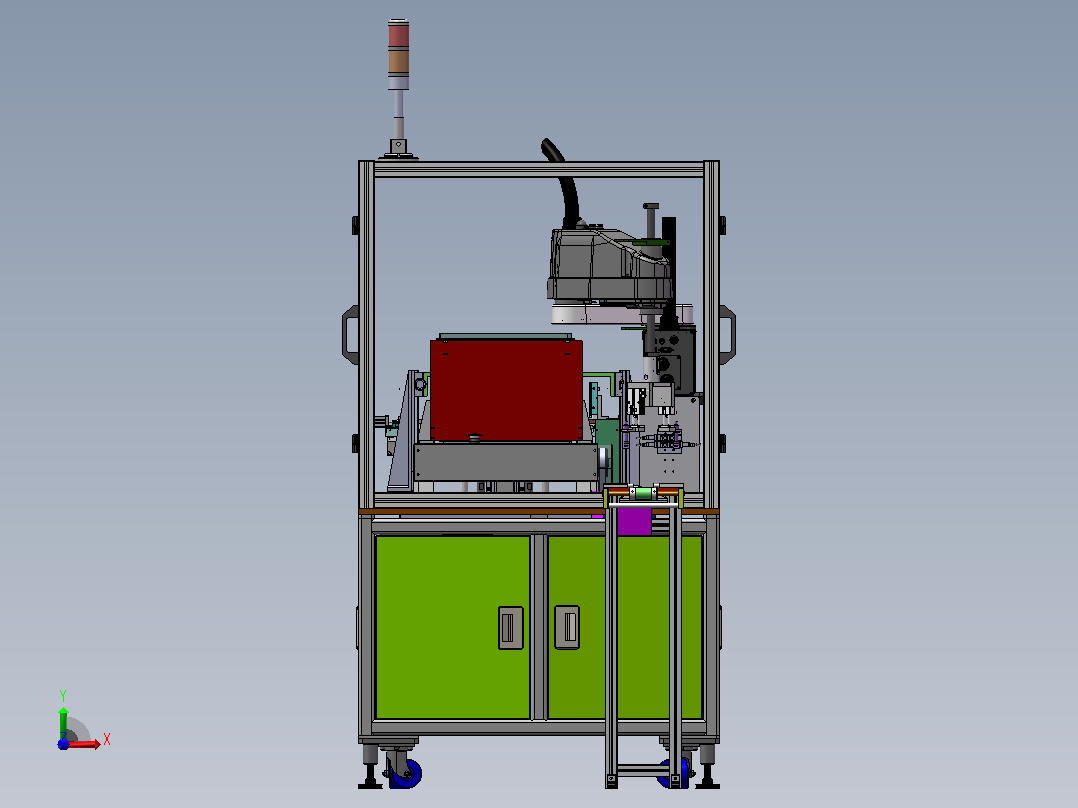Select the black grab handle on left frame
Image resolution: width=1078 pixels, height=808 pixels.
[x=351, y=335]
